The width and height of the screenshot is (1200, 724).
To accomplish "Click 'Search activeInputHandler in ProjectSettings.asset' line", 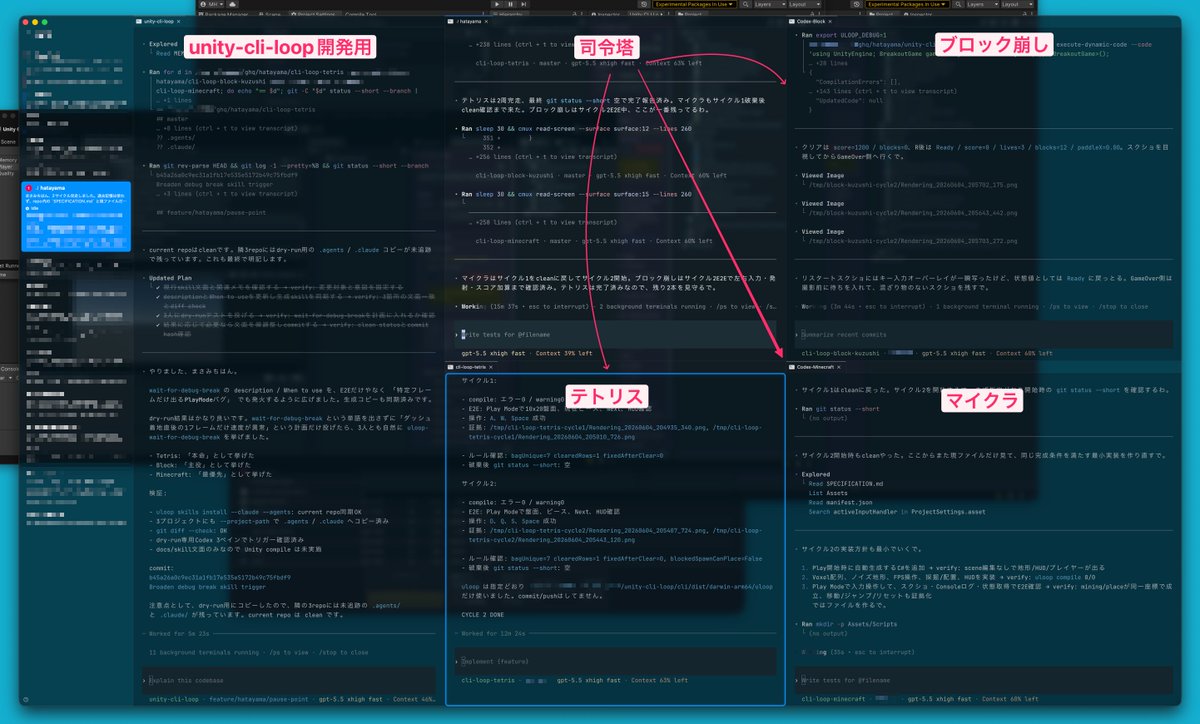I will [895, 511].
